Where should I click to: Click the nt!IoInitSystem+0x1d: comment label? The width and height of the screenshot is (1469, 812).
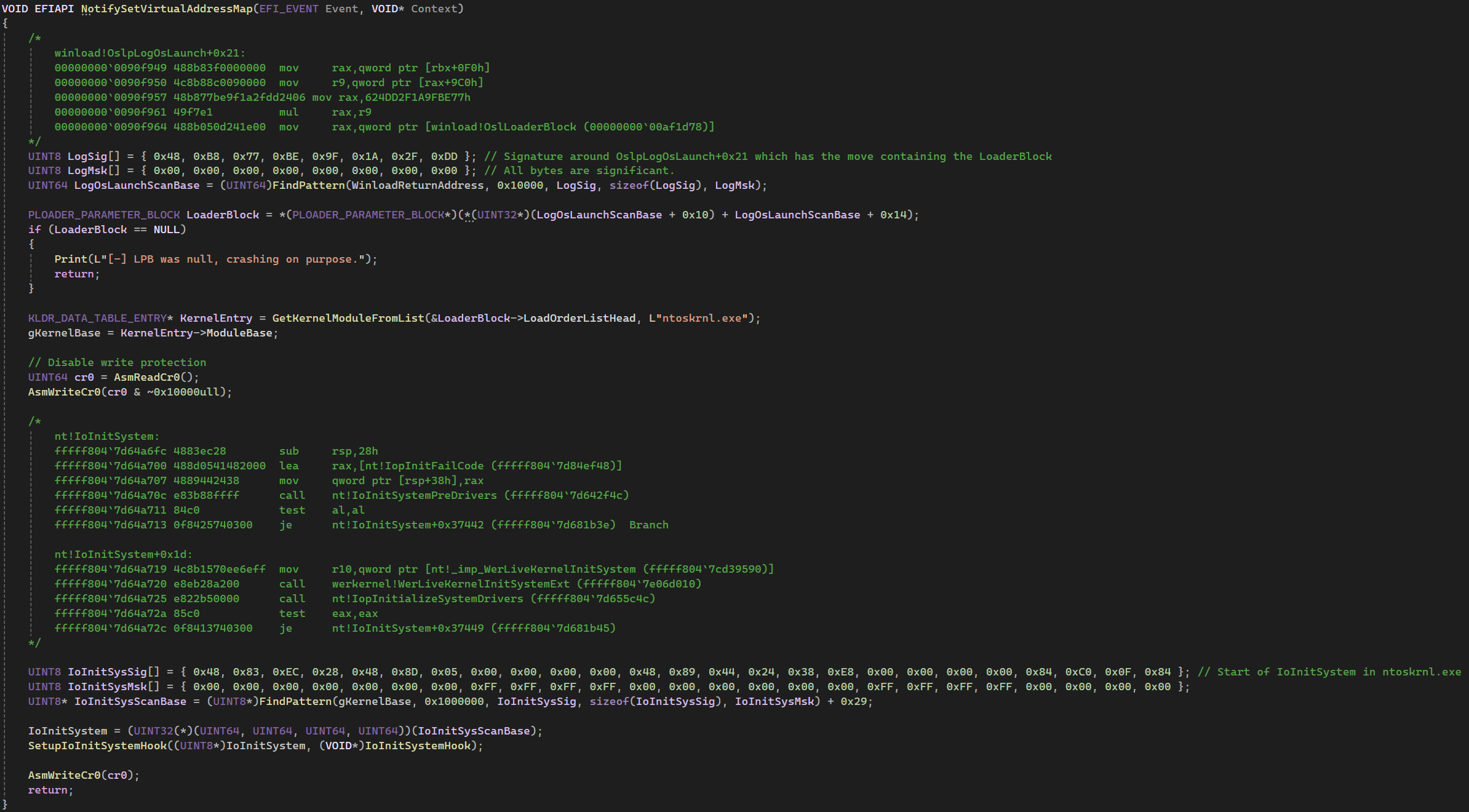[x=123, y=554]
